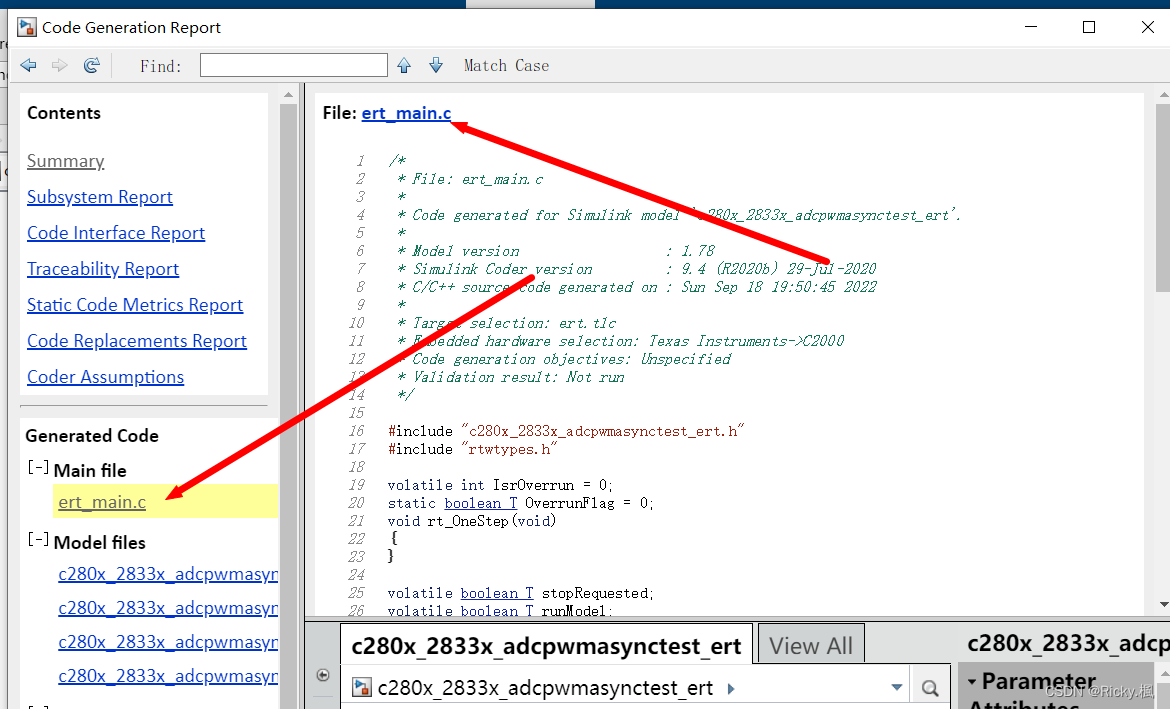1170x709 pixels.
Task: Click the ert_main.c file header link
Action: pos(406,113)
